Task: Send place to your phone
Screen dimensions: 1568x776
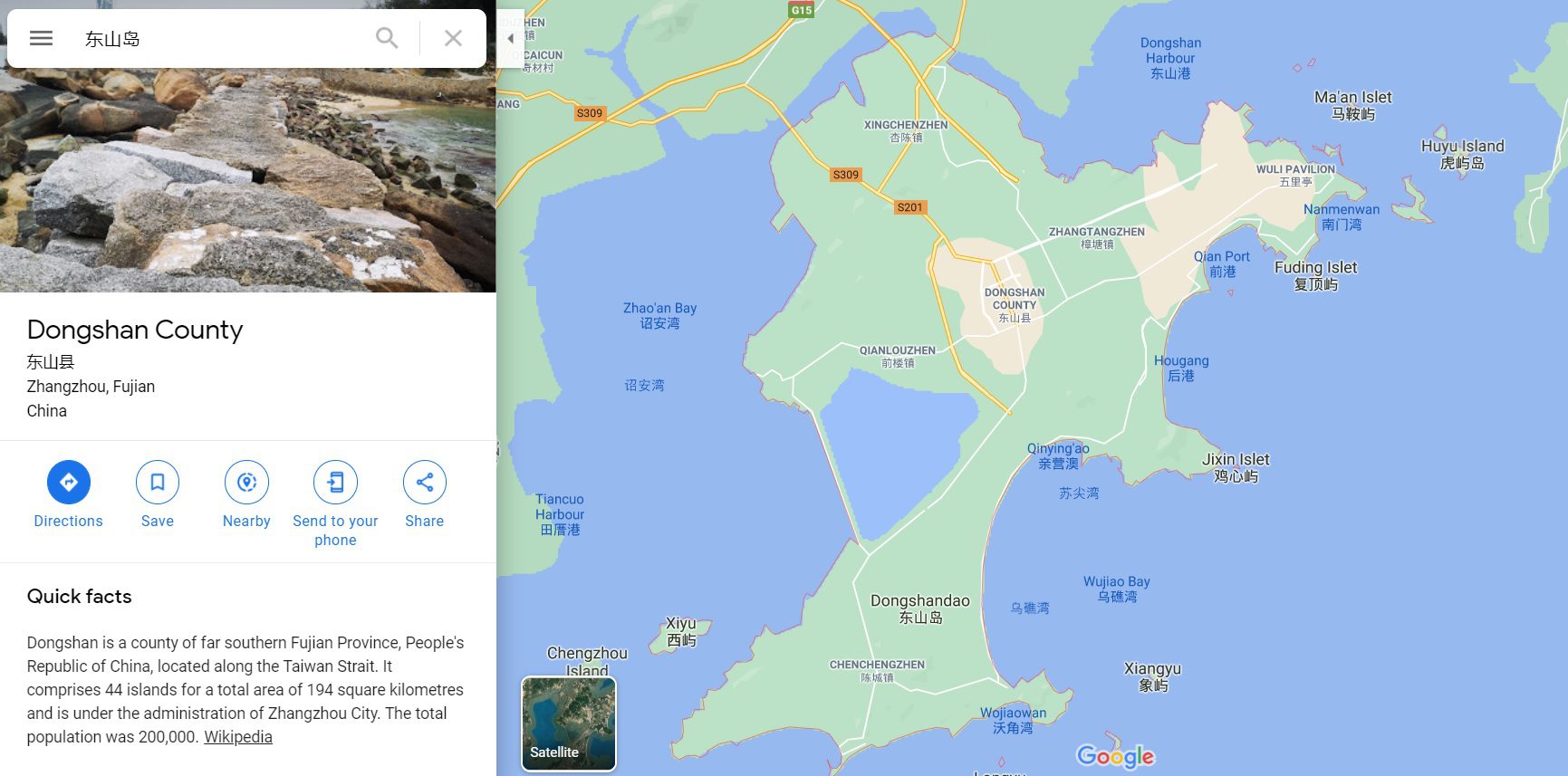Action: pos(335,482)
